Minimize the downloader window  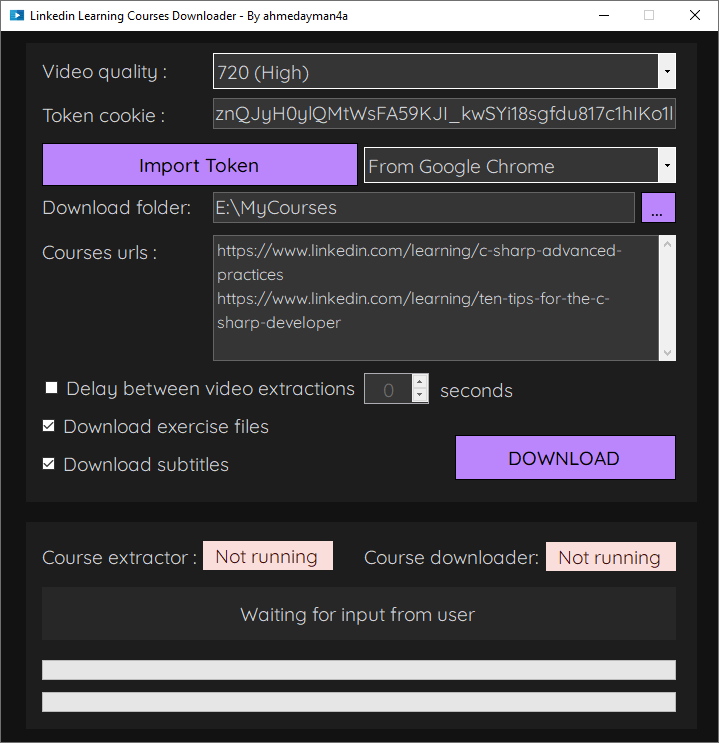604,16
